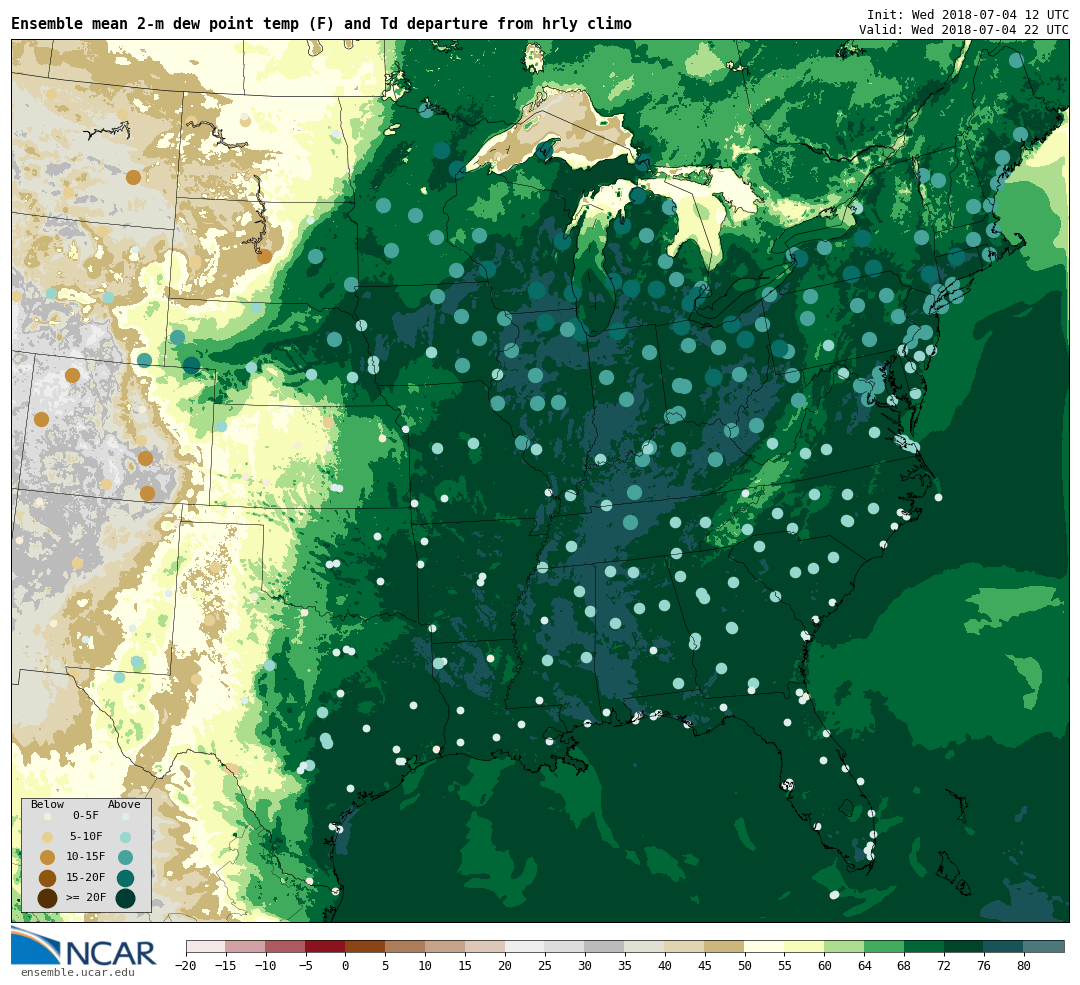The image size is (1080, 985).
Task: Click the 'Valid: Wed 2018-07-04 22 UTC' text
Action: pos(964,30)
